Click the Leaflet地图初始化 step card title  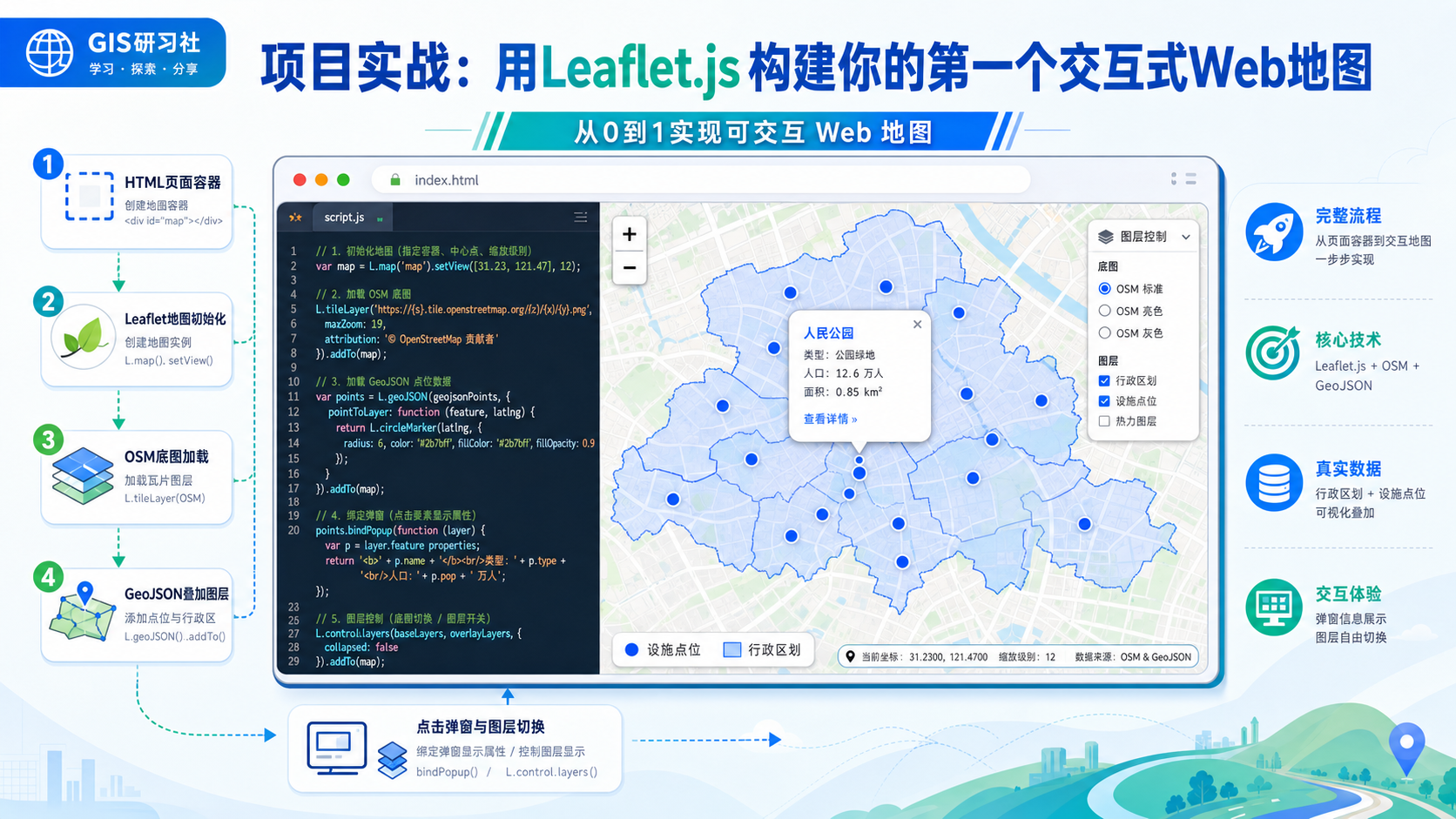click(x=175, y=319)
